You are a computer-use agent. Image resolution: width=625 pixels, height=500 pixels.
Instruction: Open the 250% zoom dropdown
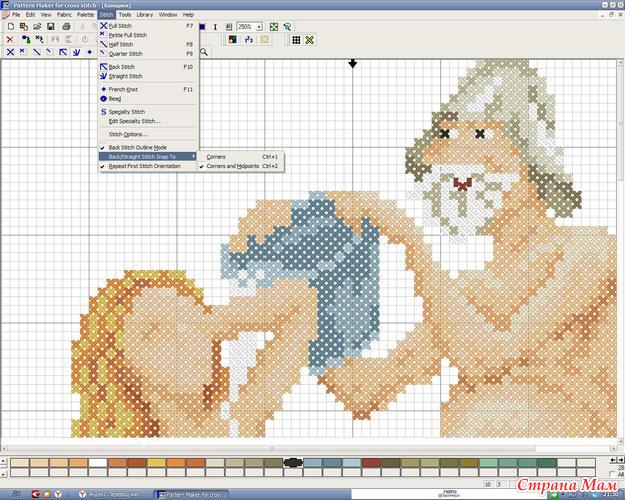point(259,27)
